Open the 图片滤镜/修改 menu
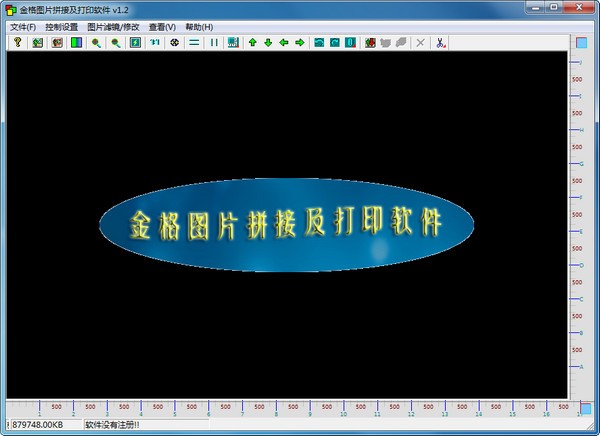The height and width of the screenshot is (436, 600). [113, 26]
